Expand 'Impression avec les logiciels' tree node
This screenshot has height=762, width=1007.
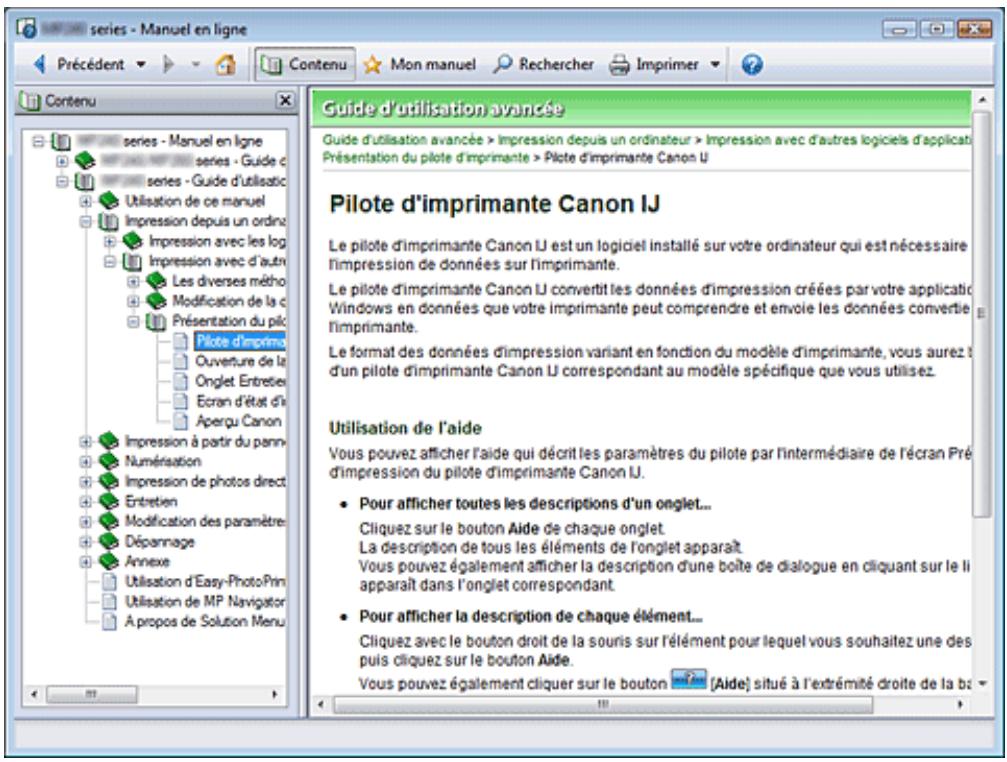[110, 241]
